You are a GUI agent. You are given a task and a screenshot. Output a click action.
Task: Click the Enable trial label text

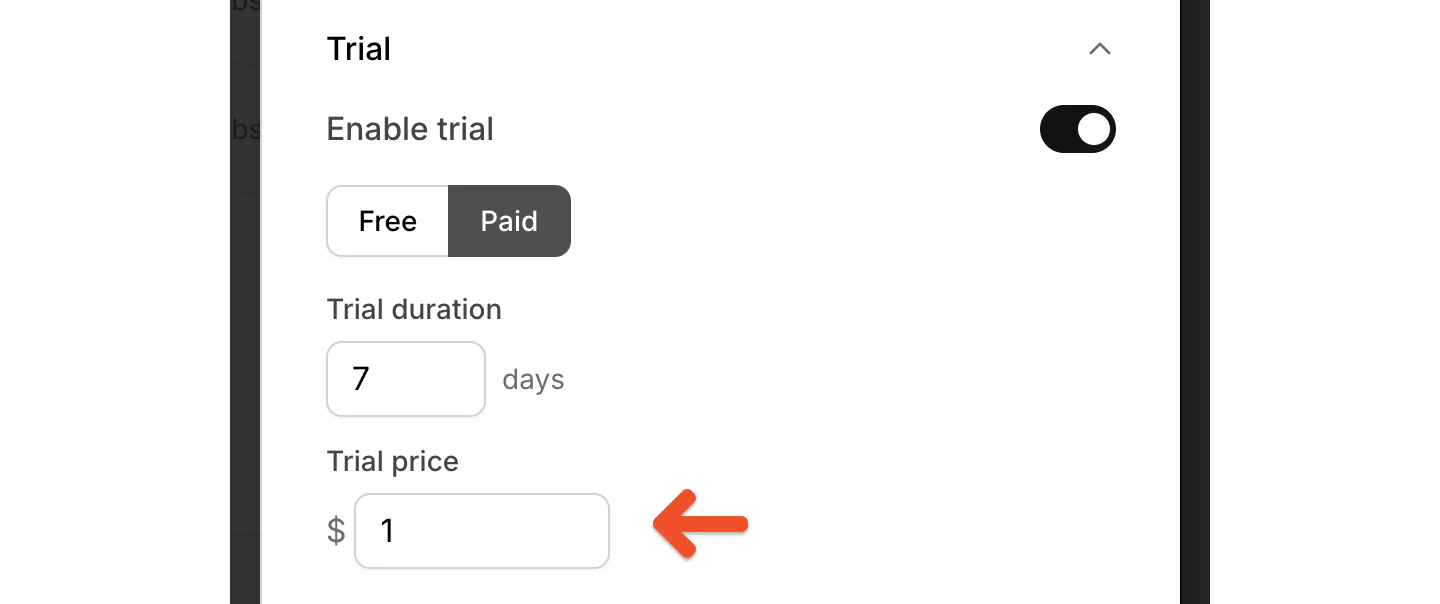click(410, 129)
